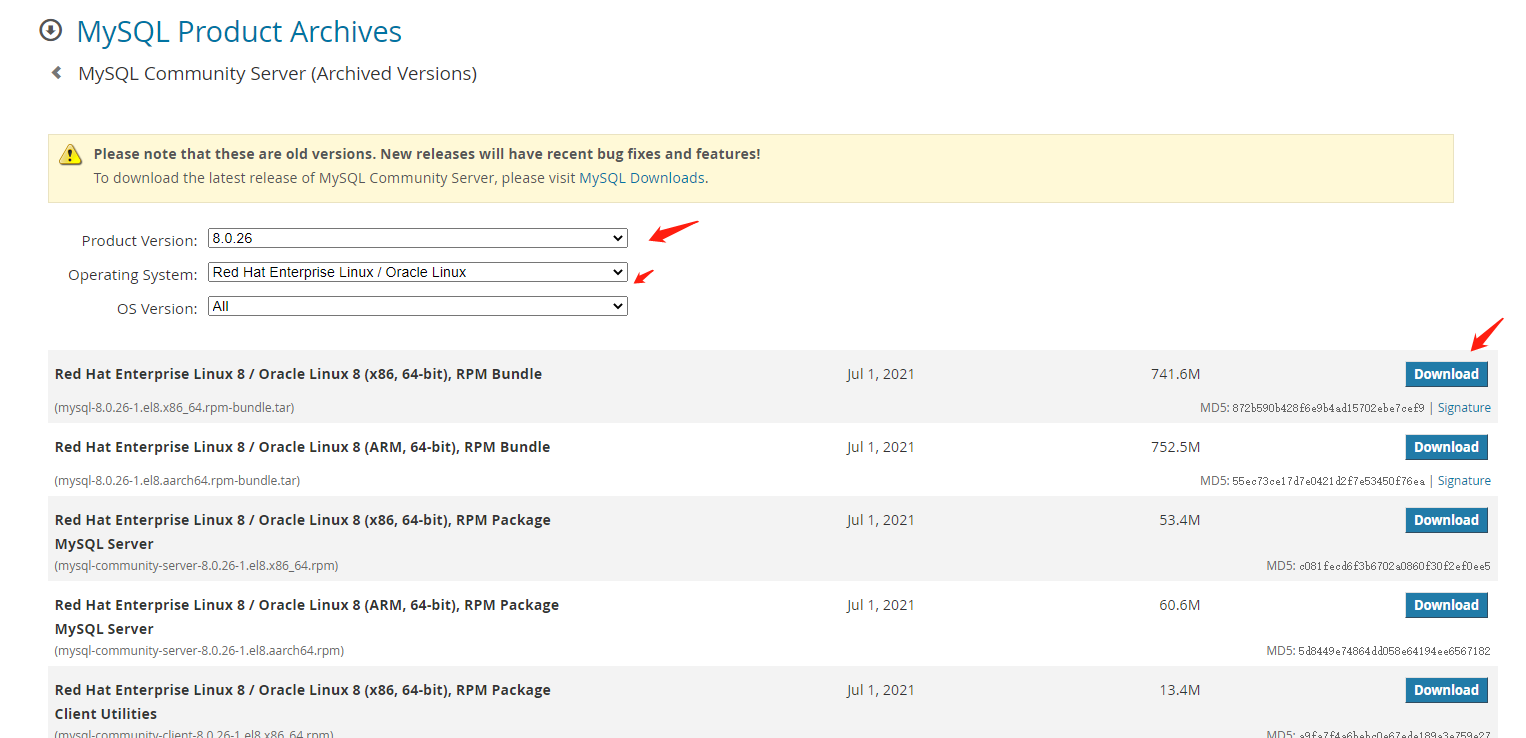Open the MySQL Product Archives heading link
The width and height of the screenshot is (1526, 738).
(239, 31)
